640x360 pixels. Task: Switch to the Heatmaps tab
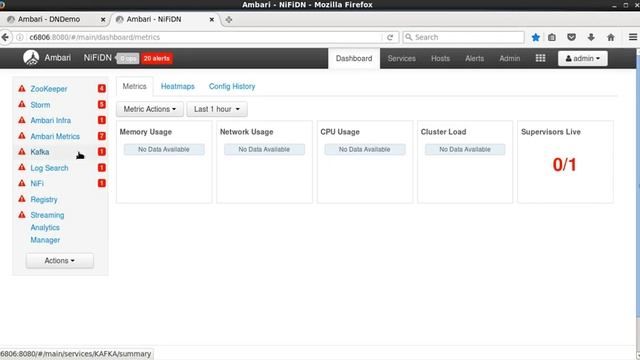[x=178, y=86]
